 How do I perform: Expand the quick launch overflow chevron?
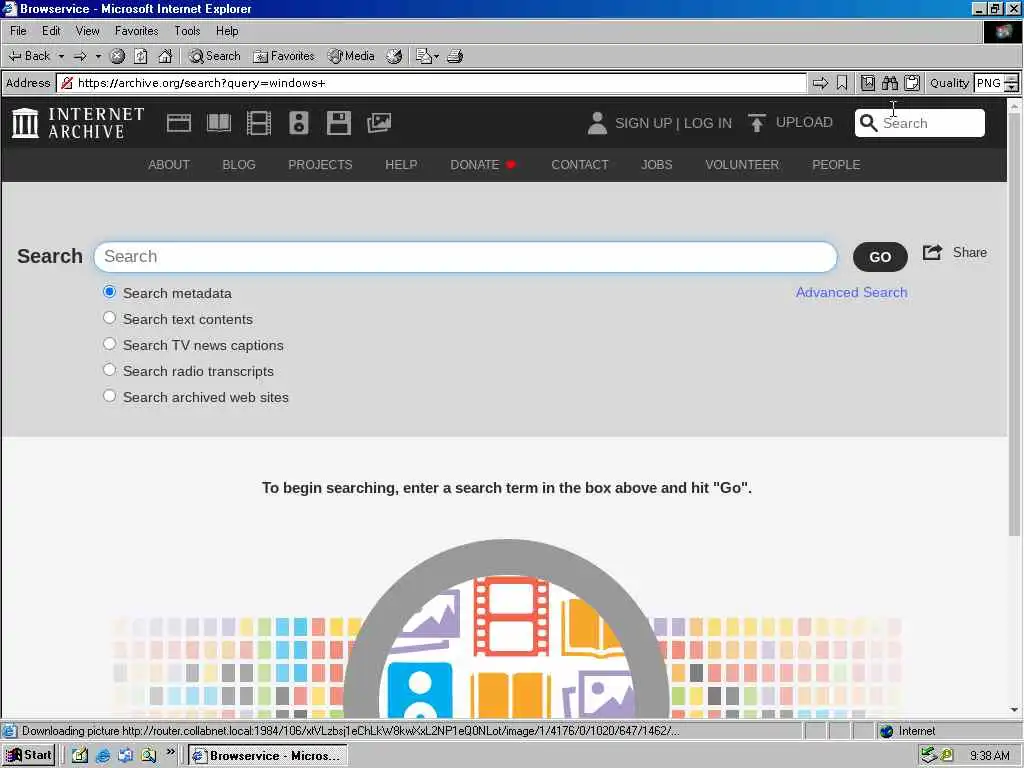click(x=170, y=752)
